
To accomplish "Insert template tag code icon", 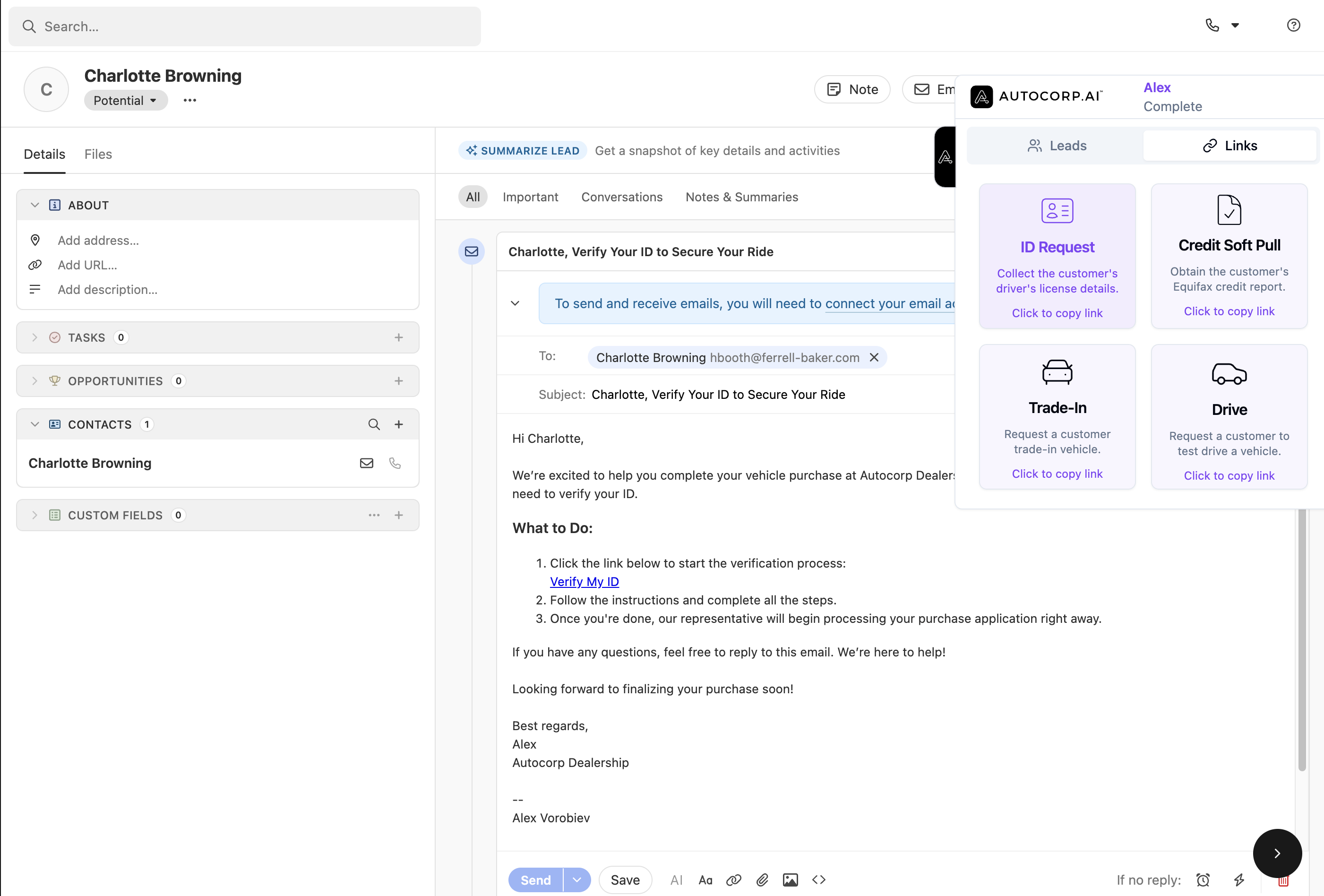I will [x=819, y=880].
